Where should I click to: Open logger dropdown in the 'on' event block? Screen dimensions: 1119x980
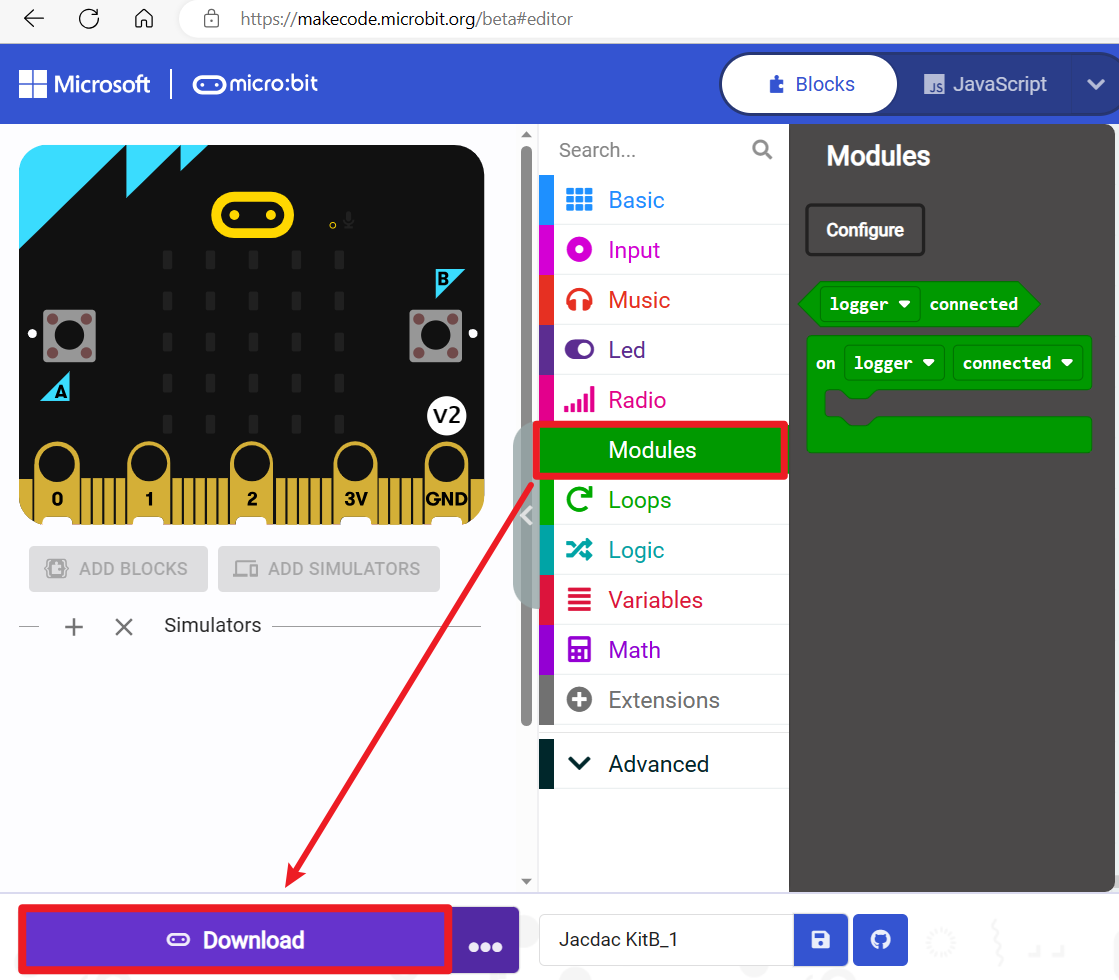(x=894, y=363)
